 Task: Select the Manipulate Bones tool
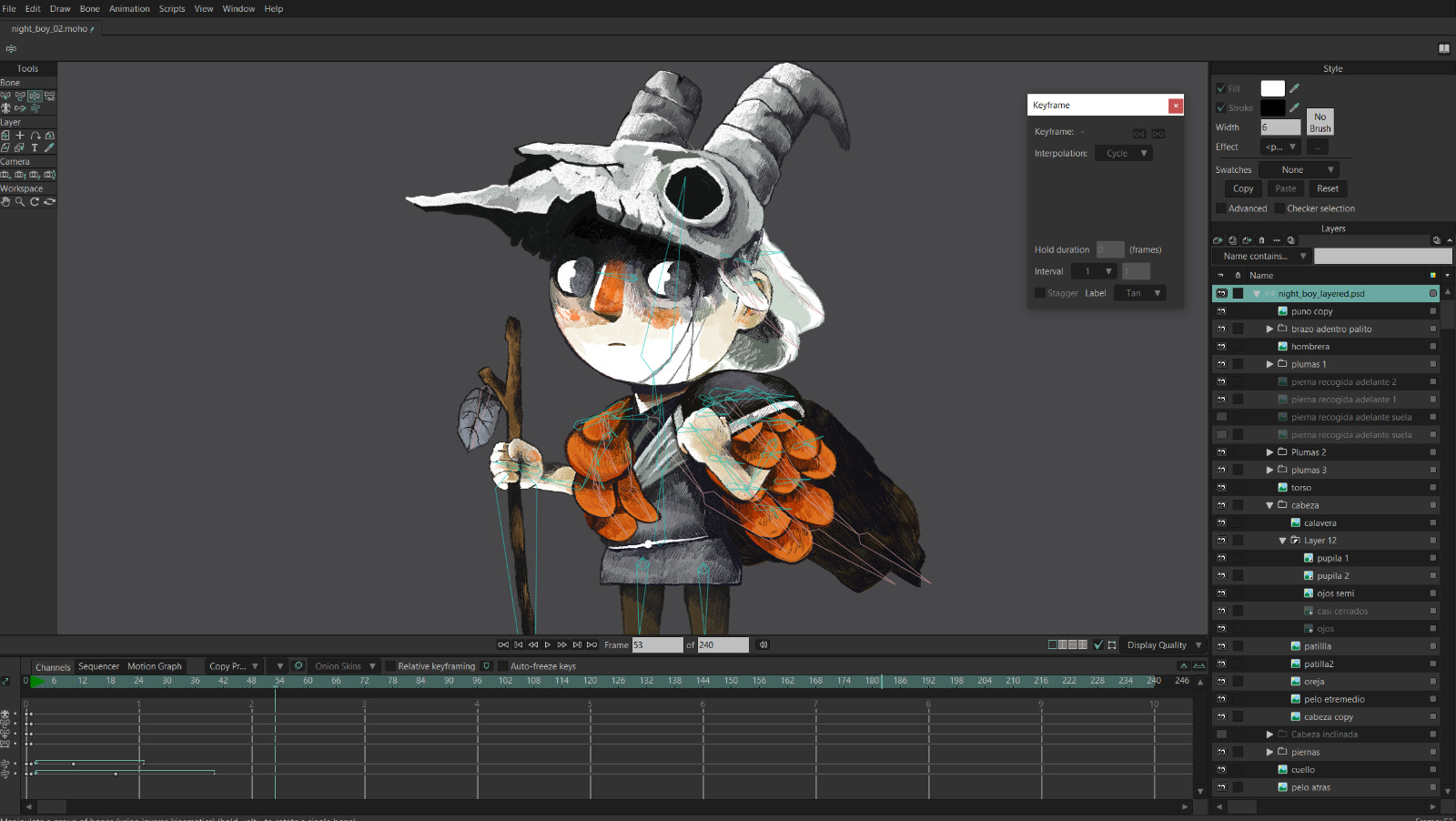(35, 96)
